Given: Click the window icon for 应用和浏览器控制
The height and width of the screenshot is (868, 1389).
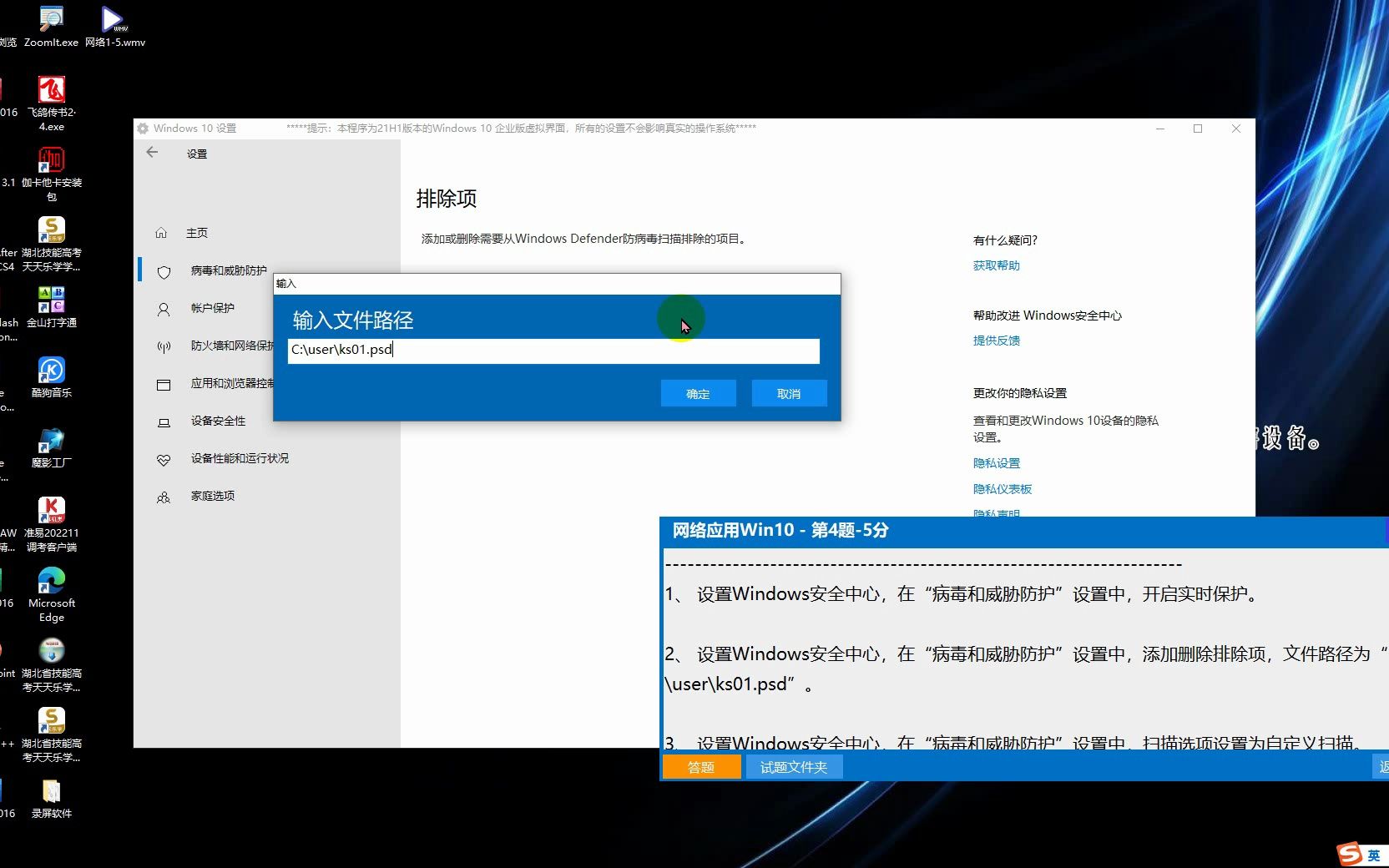Looking at the screenshot, I should 164,385.
